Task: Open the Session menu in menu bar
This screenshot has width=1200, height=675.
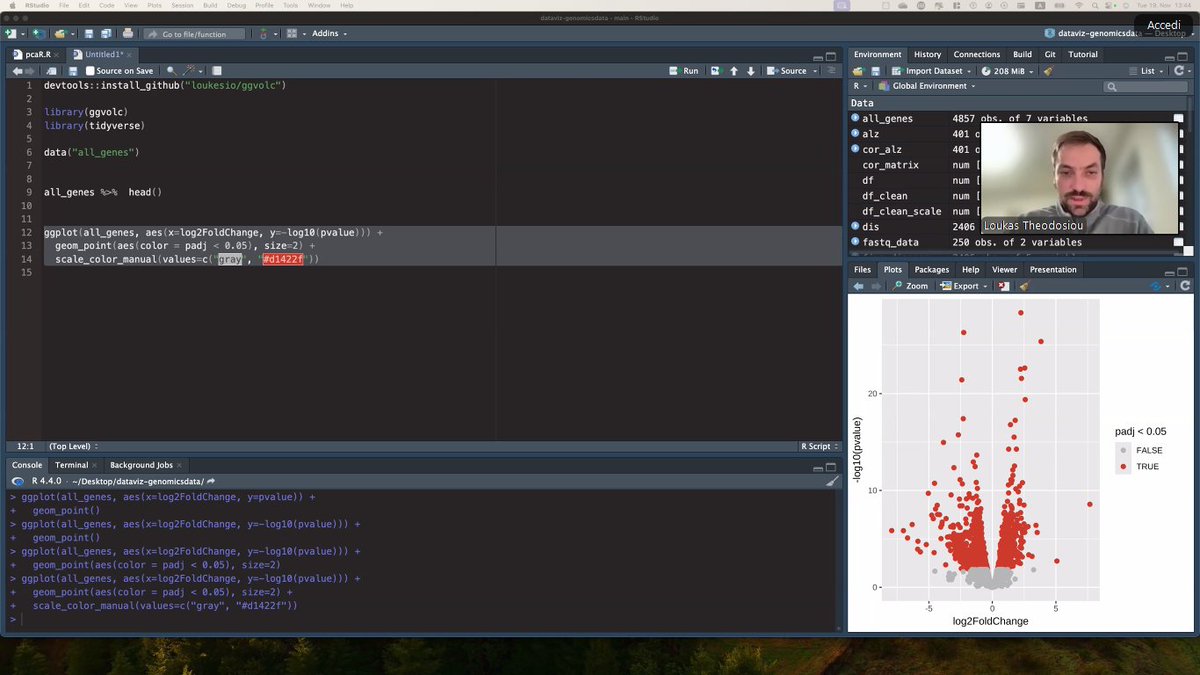Action: tap(182, 5)
